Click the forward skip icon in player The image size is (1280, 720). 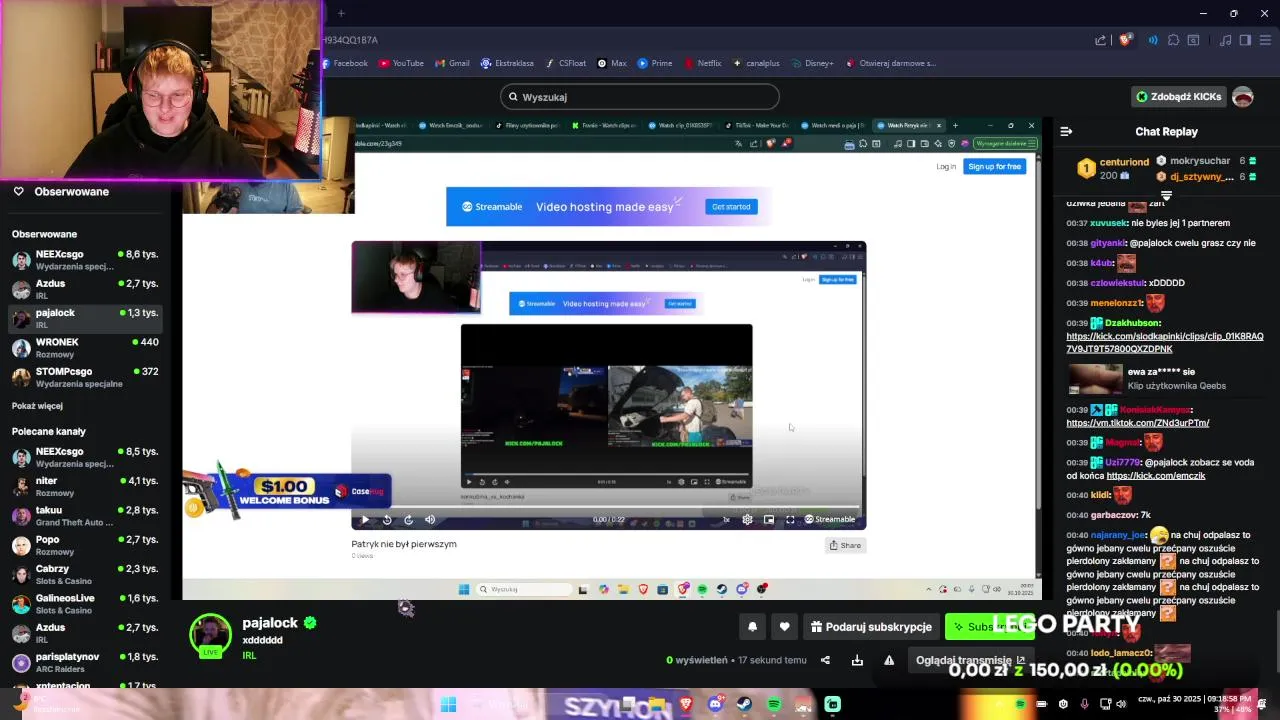tap(408, 519)
